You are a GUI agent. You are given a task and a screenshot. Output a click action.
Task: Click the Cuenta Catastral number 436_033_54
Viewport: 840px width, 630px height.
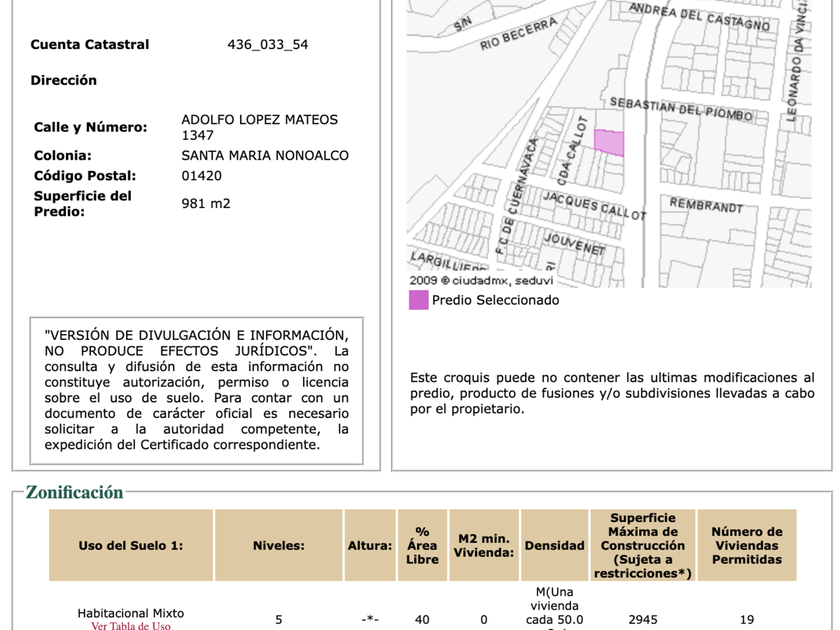(x=268, y=44)
